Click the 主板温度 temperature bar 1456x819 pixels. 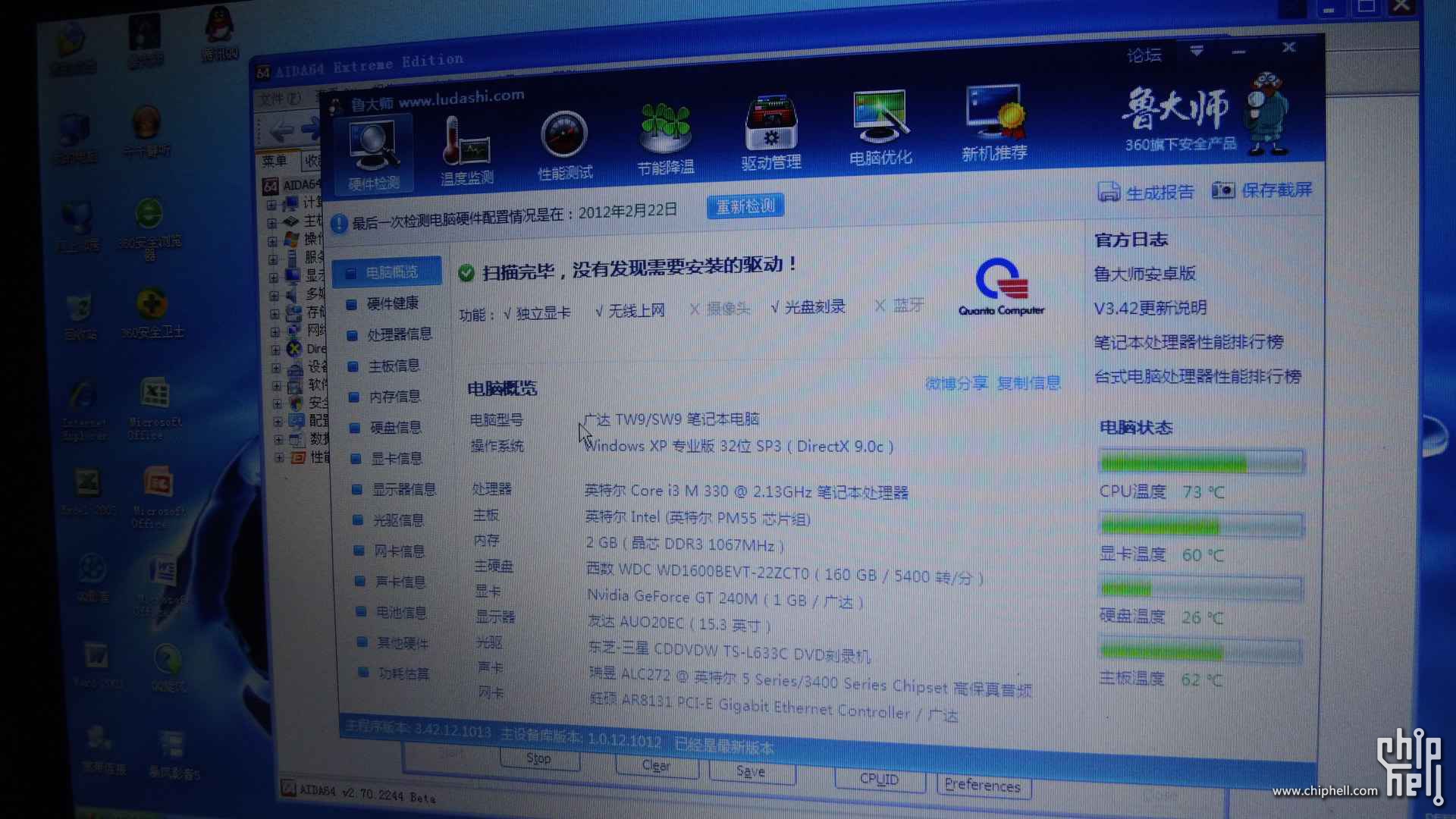pos(1200,651)
